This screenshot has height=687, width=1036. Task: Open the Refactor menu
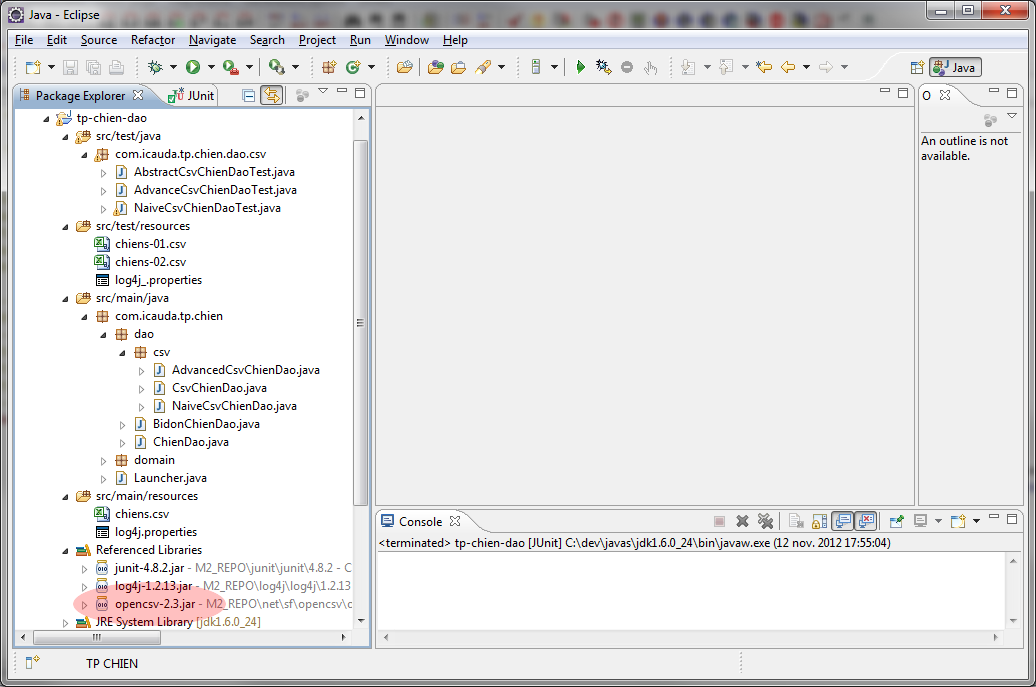[152, 40]
